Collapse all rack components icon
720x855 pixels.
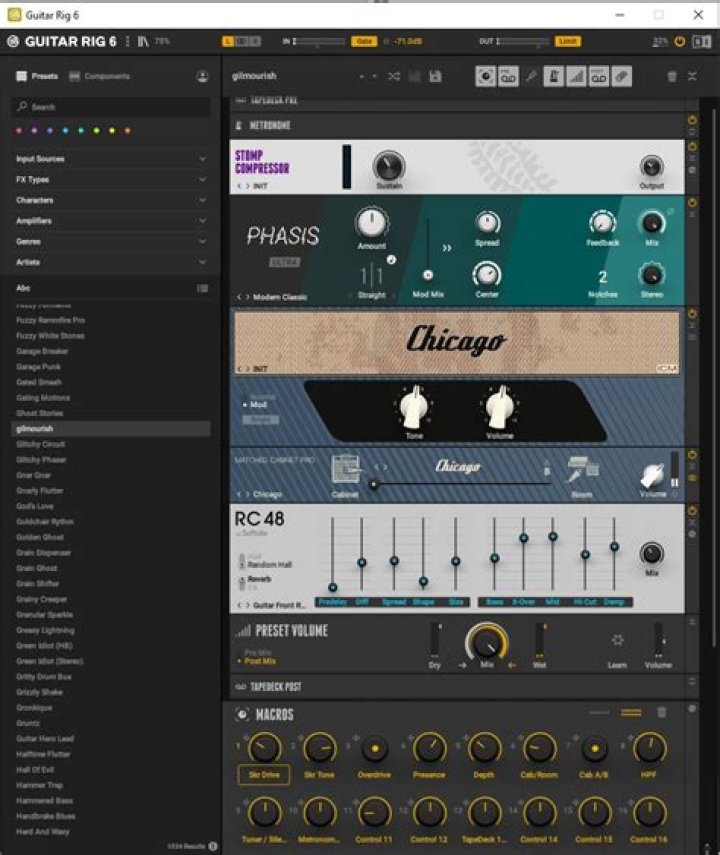pyautogui.click(x=692, y=76)
